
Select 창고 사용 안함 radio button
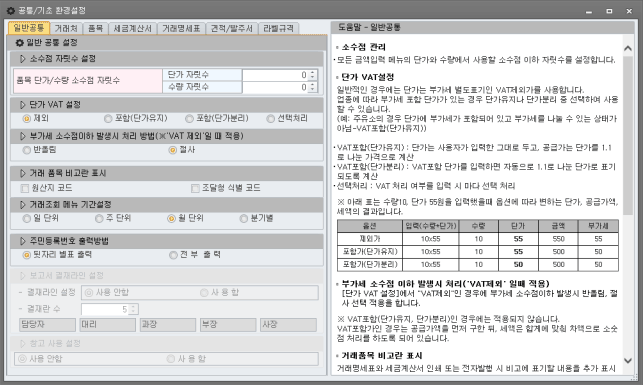[x=23, y=359]
